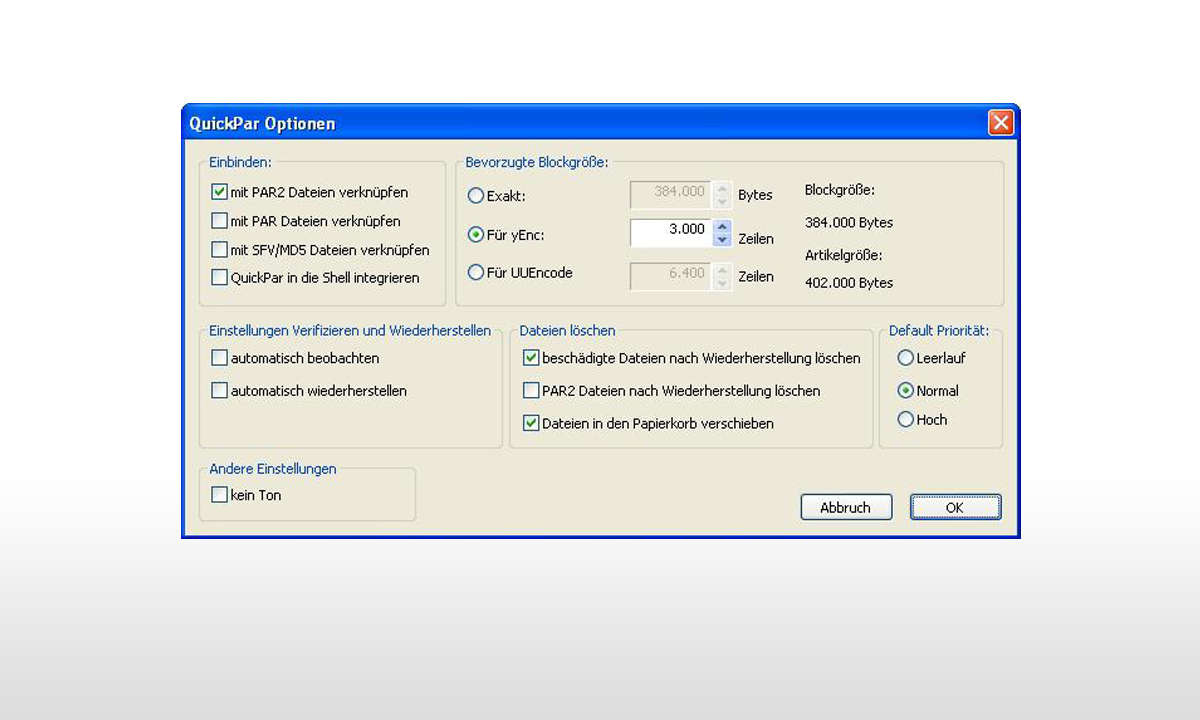Select the "Für yEnc" radio button
Screen dimensions: 1200x720
(476, 235)
